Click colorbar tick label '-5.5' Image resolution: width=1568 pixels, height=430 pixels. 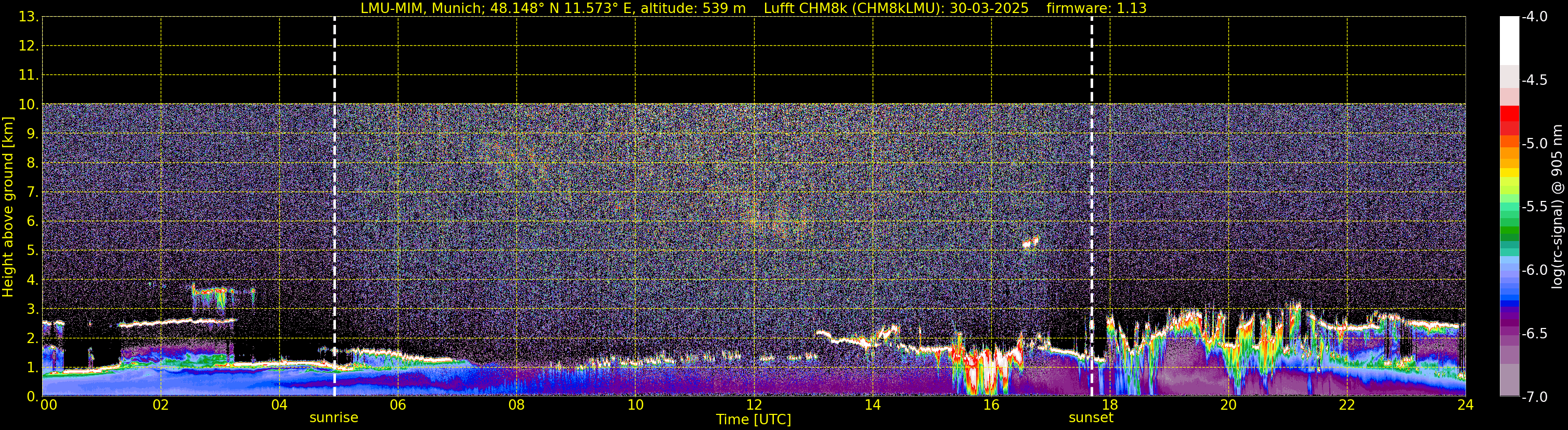click(x=1535, y=207)
